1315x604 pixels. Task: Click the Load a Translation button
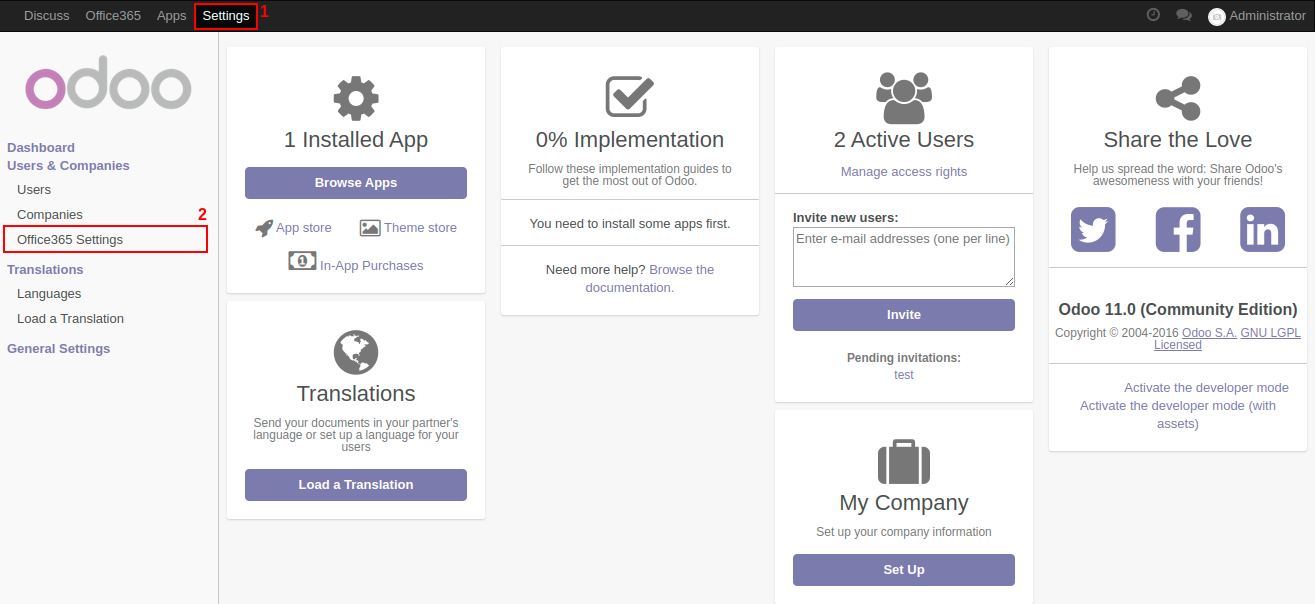[356, 485]
